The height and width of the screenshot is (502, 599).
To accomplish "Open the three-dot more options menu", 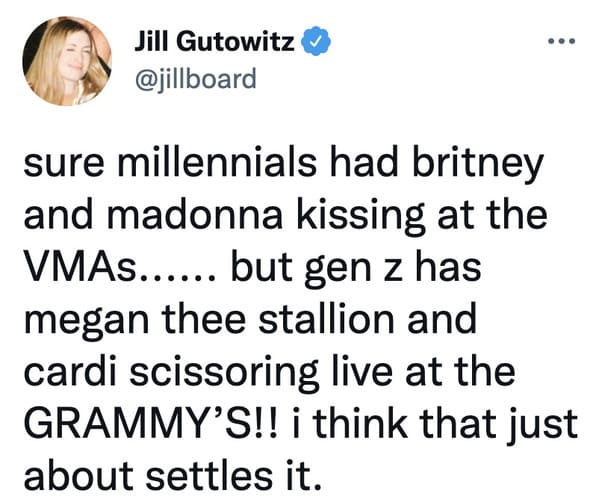I will tap(561, 41).
